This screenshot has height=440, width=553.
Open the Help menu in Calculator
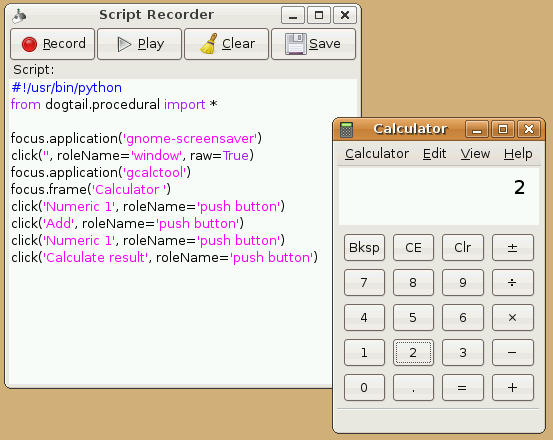(x=518, y=154)
